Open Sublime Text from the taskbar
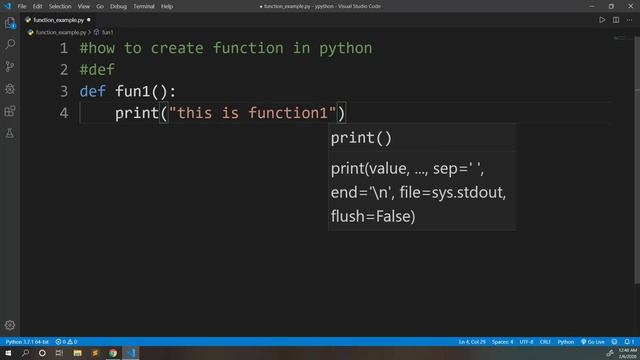 pos(95,353)
